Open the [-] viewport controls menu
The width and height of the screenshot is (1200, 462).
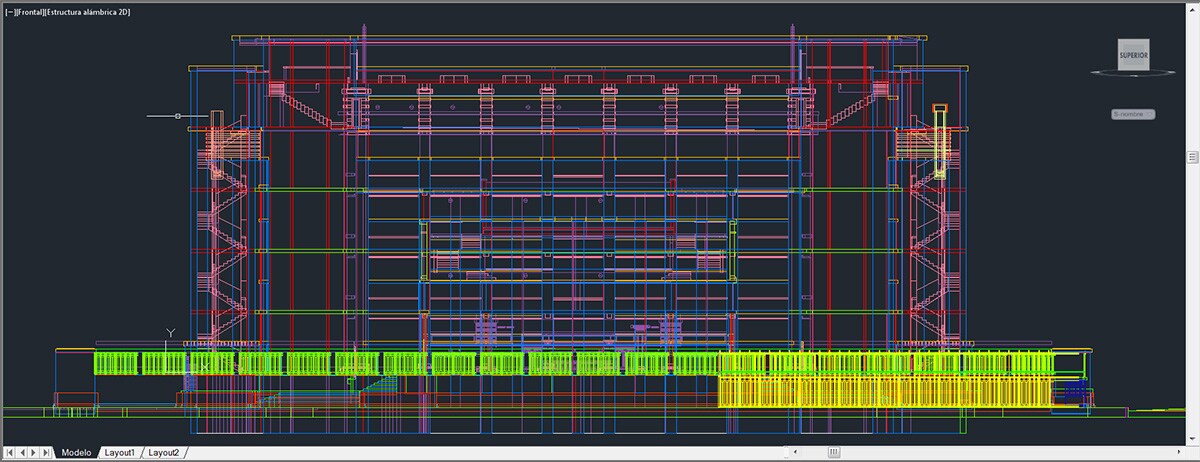click(10, 11)
